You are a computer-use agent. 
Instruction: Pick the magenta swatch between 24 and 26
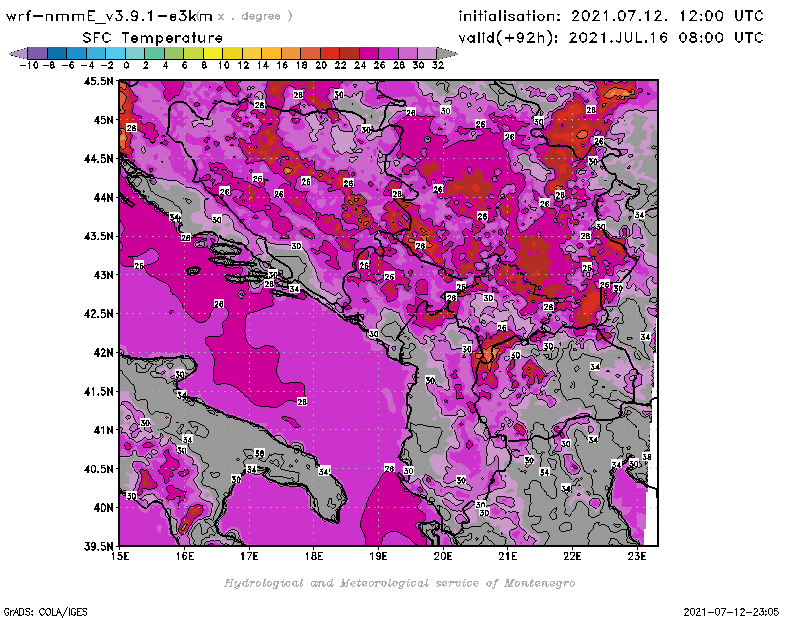[368, 54]
